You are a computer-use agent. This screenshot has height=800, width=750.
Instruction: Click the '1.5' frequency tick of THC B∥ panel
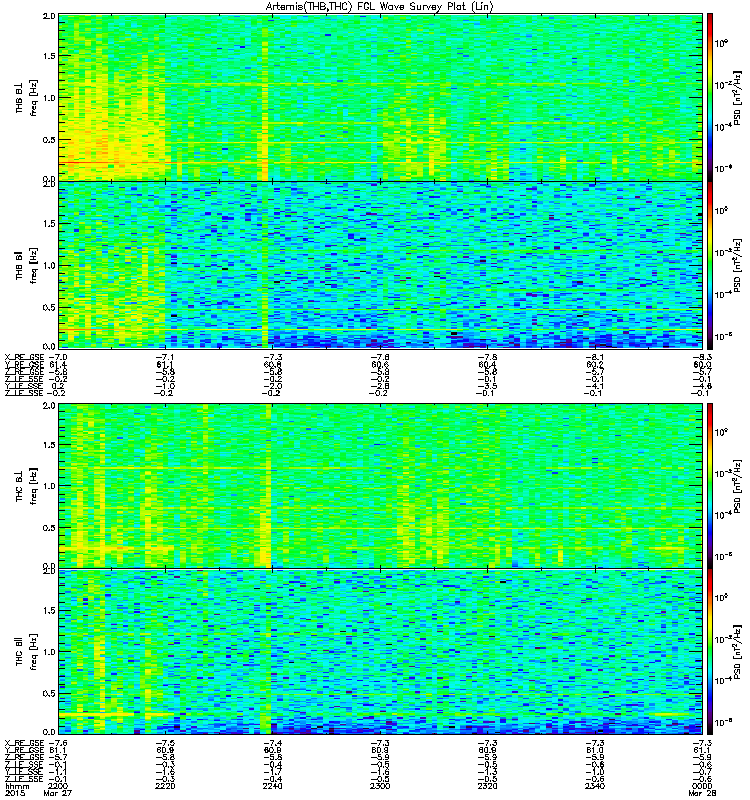point(49,610)
